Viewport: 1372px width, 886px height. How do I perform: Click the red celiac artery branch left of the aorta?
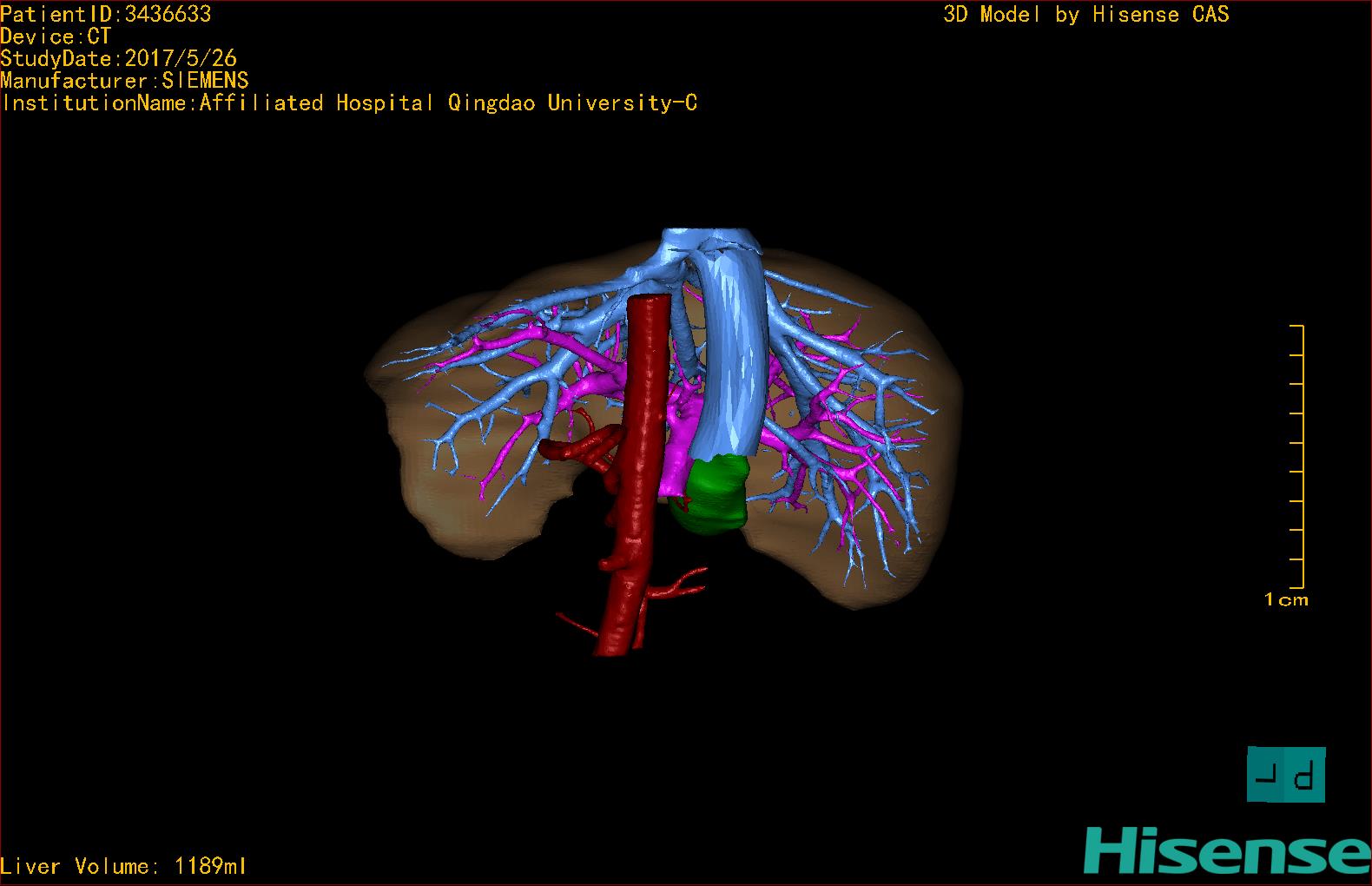click(x=573, y=448)
